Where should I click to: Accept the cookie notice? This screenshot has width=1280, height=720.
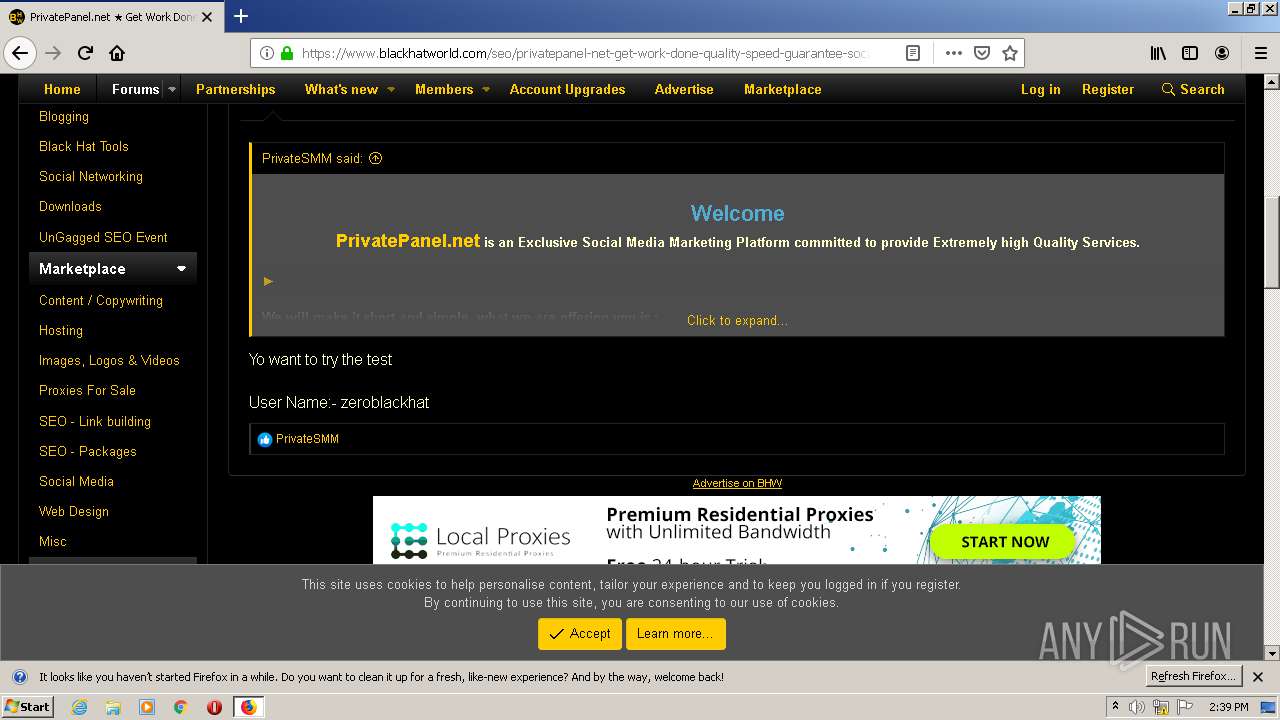580,634
